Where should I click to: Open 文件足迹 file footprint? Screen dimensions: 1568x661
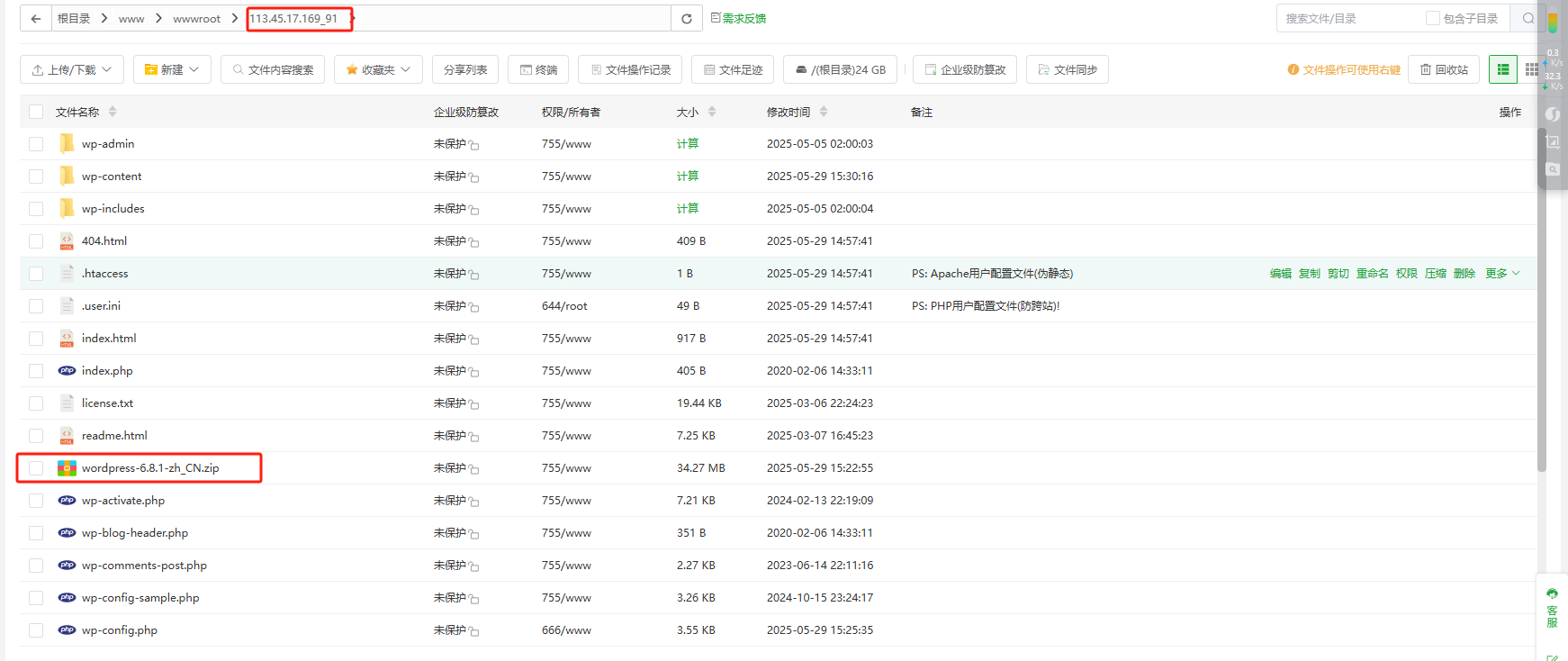tap(732, 69)
